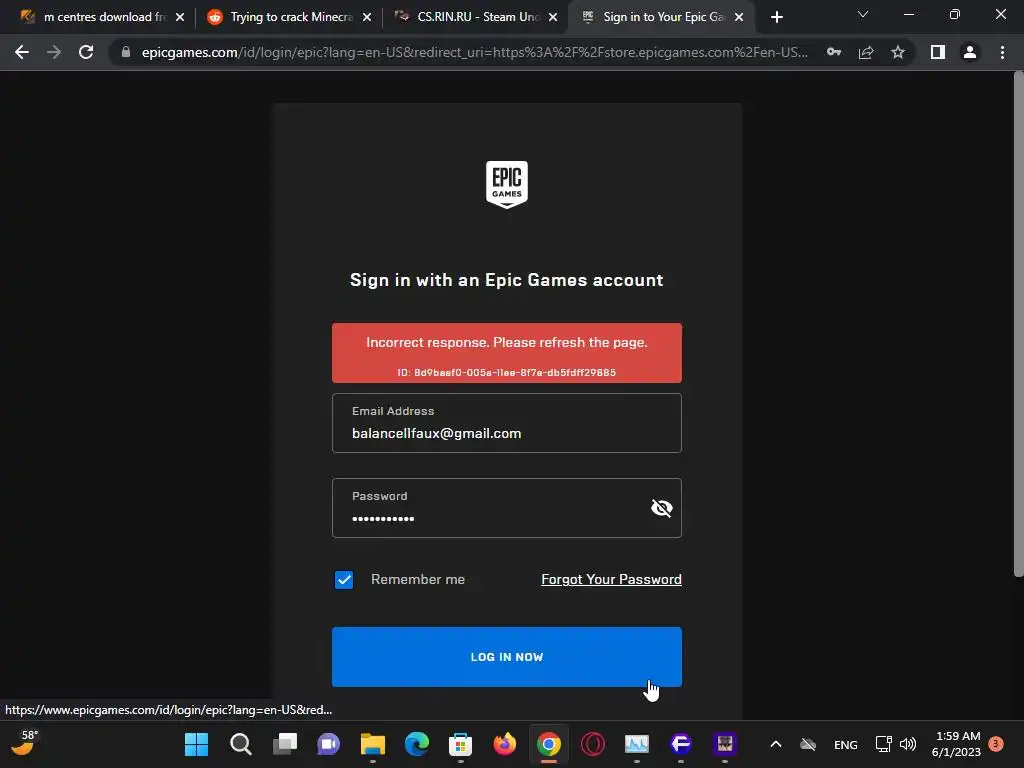Open the Windows Start menu

(197, 744)
